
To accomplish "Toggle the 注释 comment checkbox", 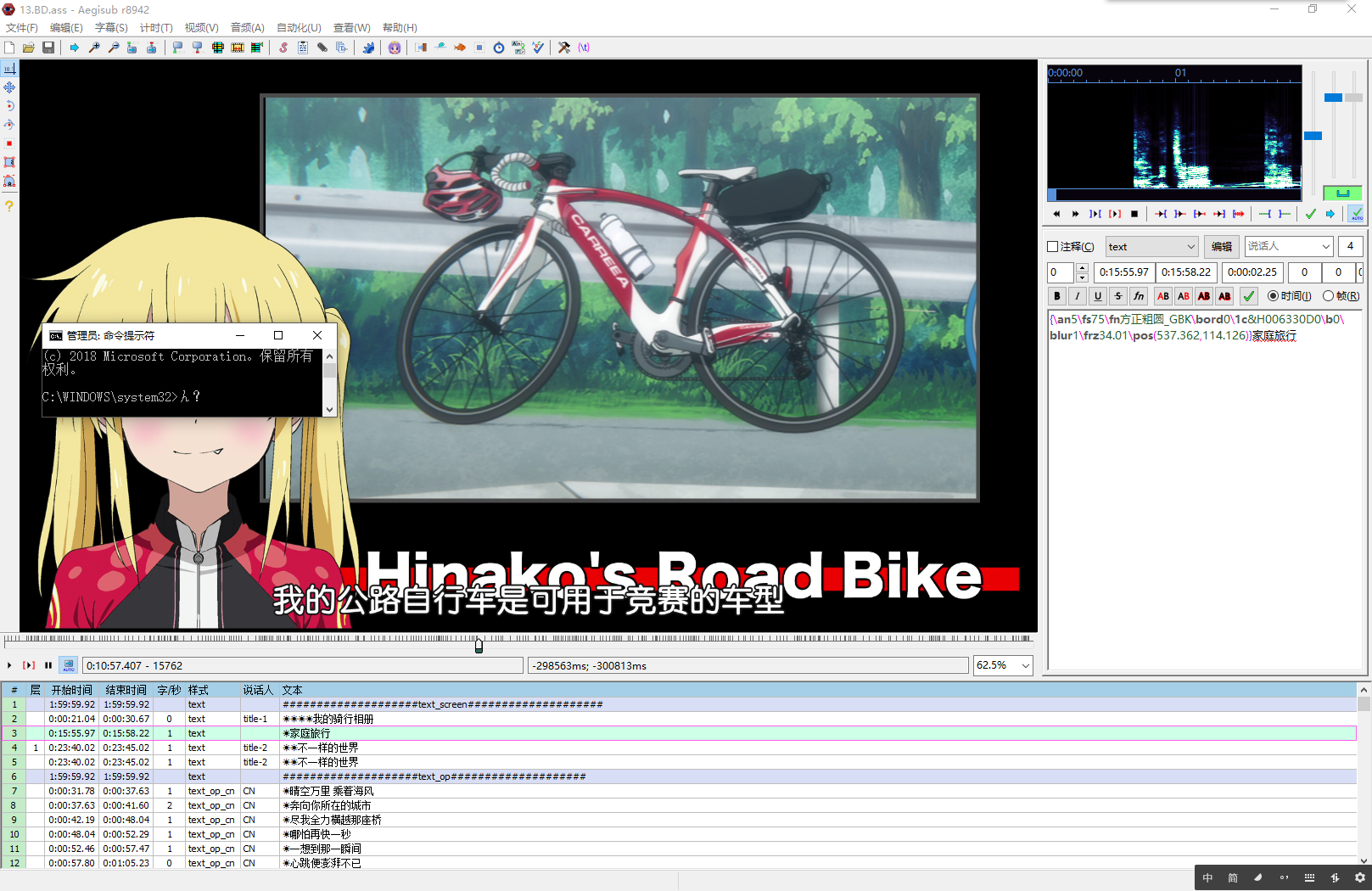I will coord(1053,247).
